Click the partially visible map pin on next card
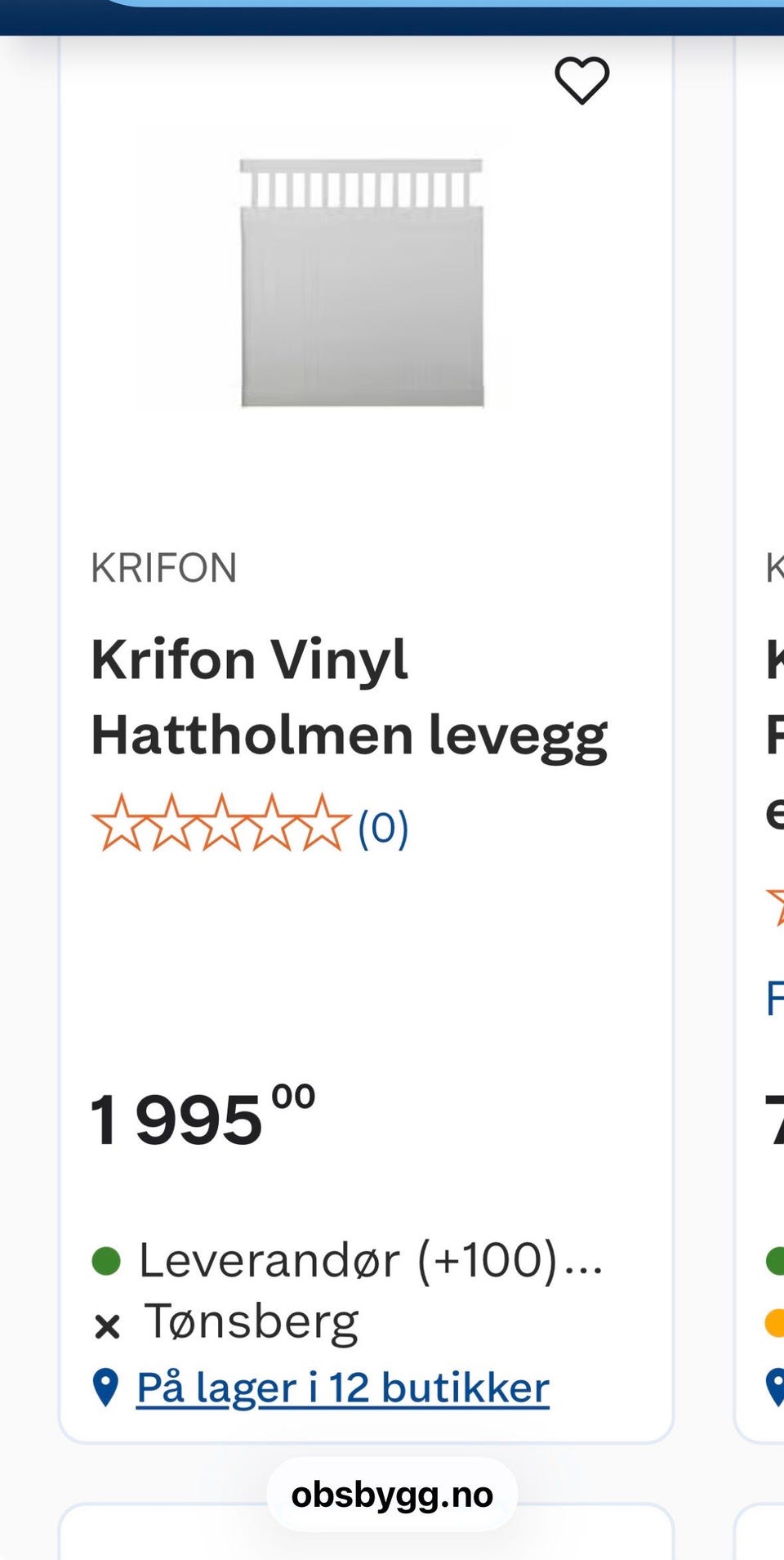 (776, 1388)
